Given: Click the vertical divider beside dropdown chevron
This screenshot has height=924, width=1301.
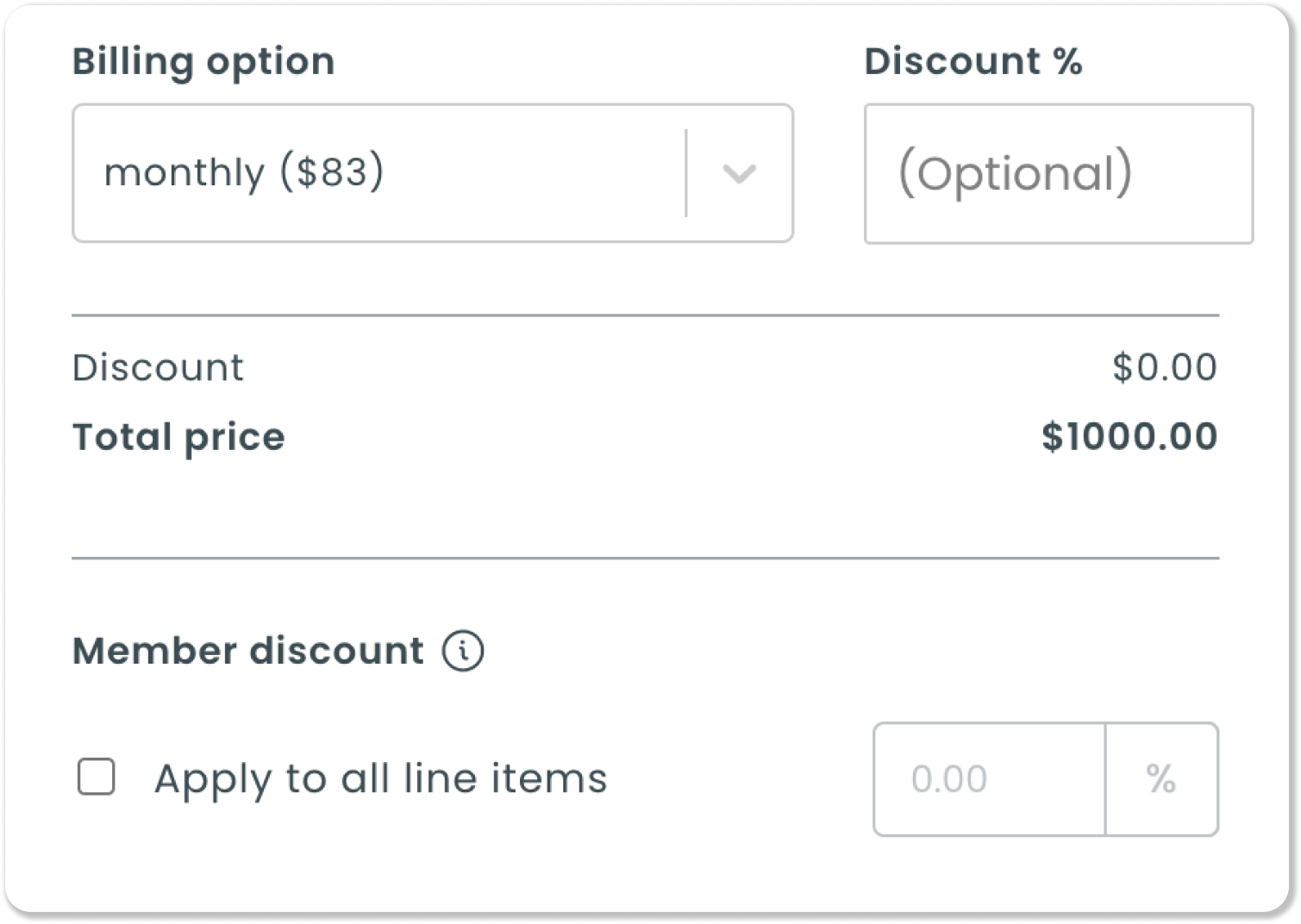Looking at the screenshot, I should point(686,173).
